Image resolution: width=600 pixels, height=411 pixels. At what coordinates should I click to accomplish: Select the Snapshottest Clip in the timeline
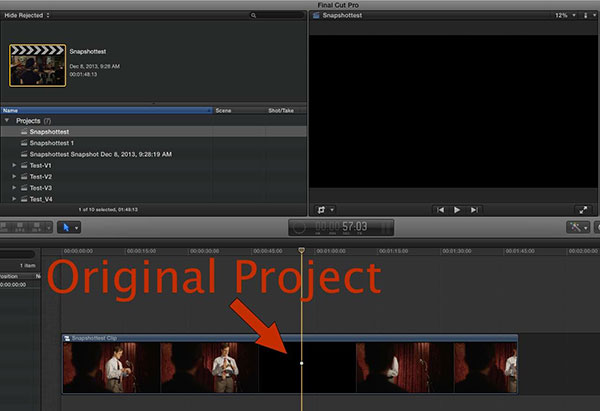[x=290, y=364]
